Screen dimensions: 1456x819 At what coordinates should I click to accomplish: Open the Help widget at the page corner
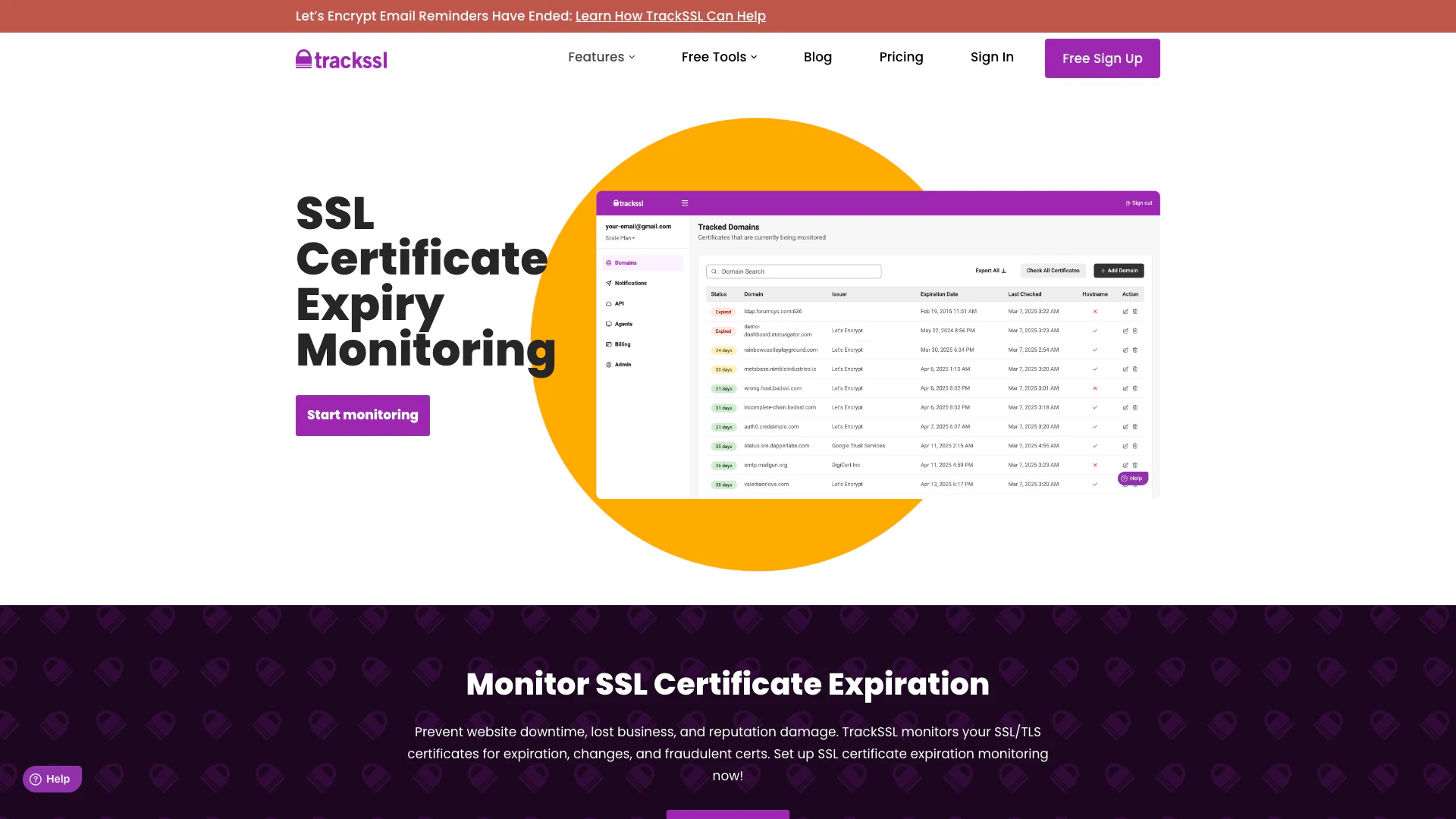click(52, 779)
